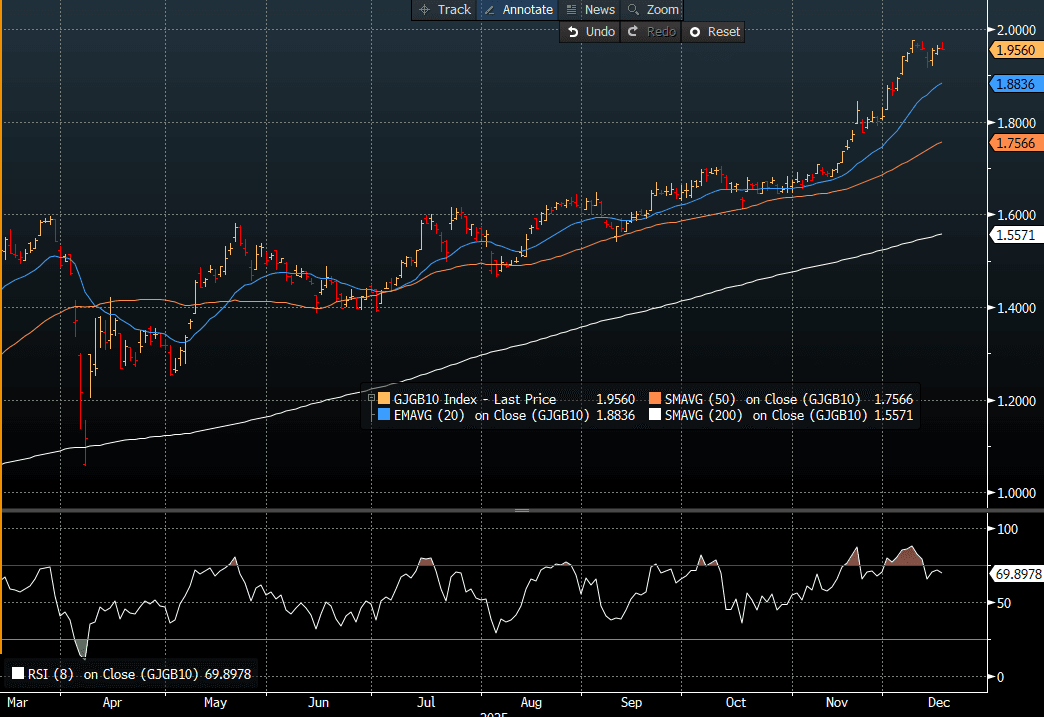Click the GJGB10 Index orange legend swatch
Image resolution: width=1044 pixels, height=717 pixels.
(385, 400)
